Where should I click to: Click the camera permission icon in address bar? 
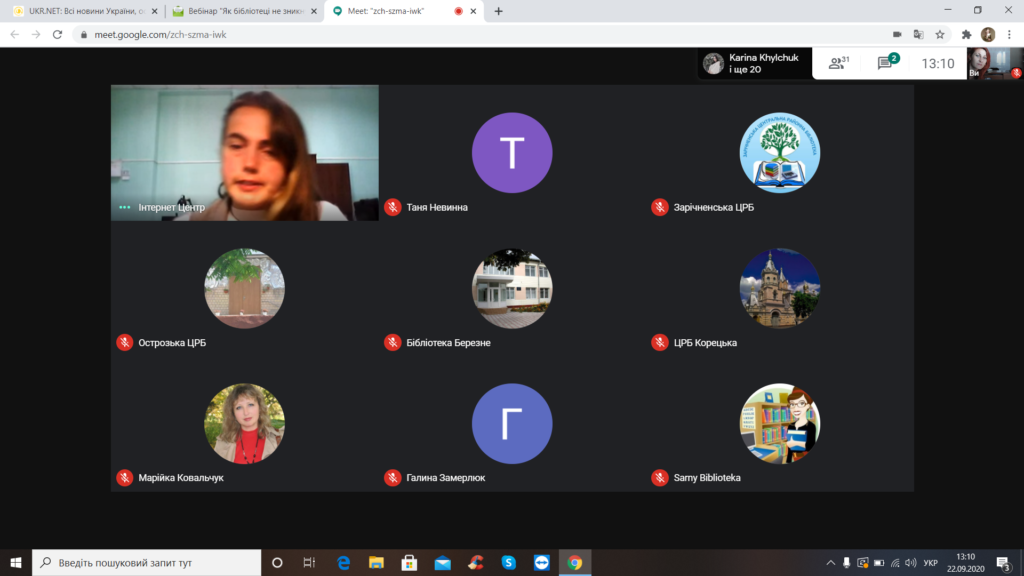tap(897, 34)
